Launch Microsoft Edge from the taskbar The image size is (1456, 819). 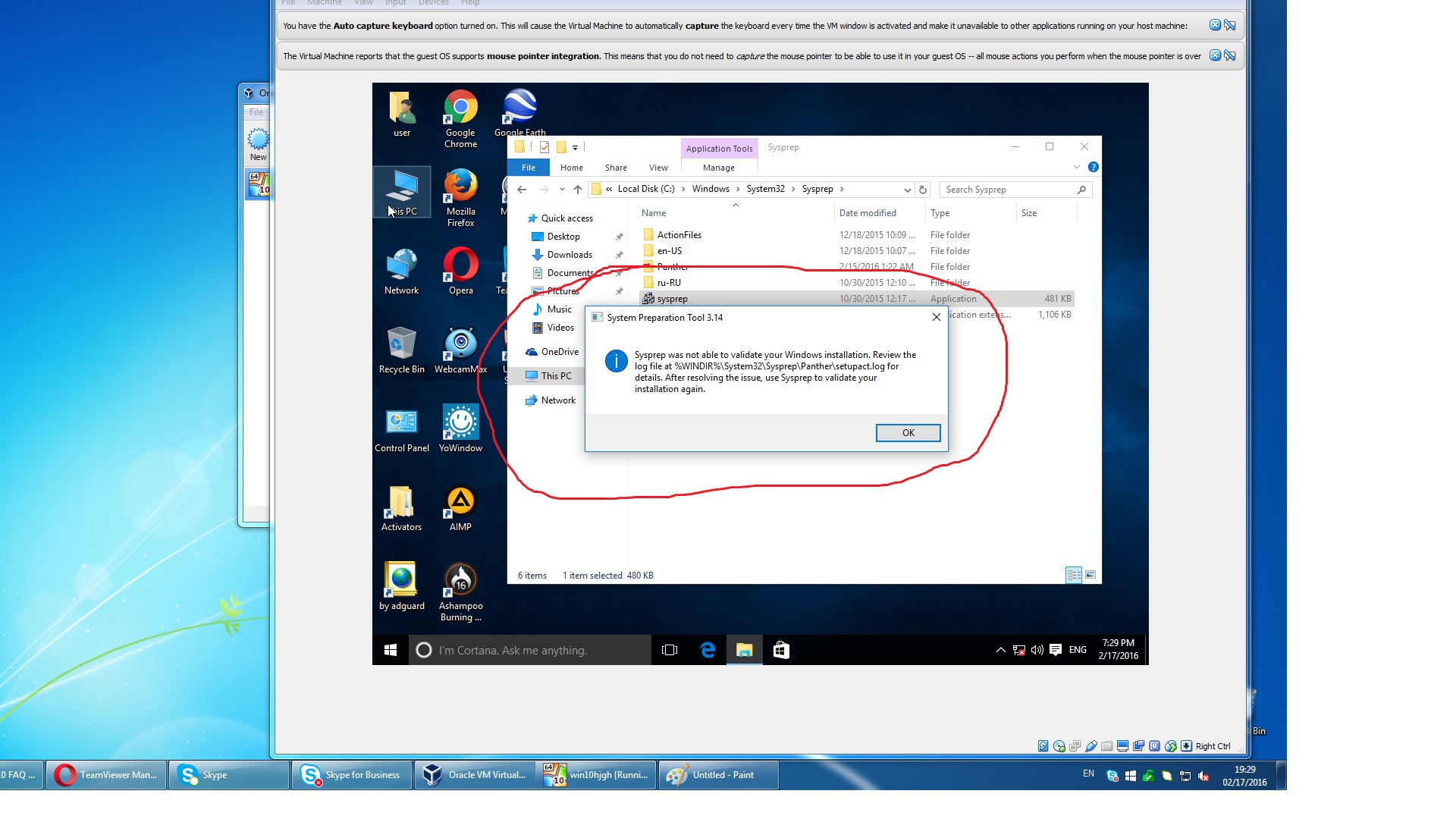click(708, 650)
